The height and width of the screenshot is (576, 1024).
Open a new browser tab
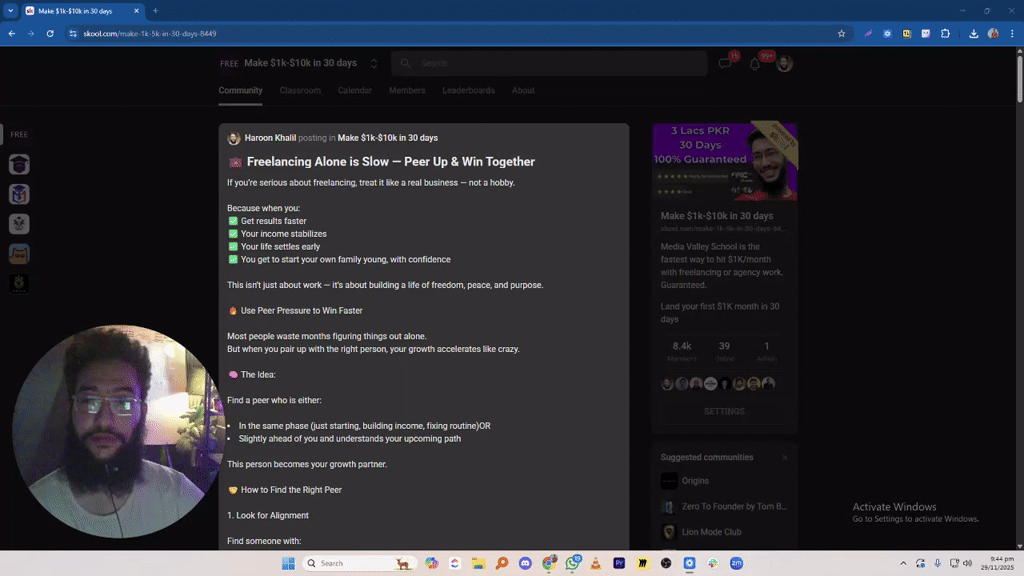pyautogui.click(x=155, y=10)
